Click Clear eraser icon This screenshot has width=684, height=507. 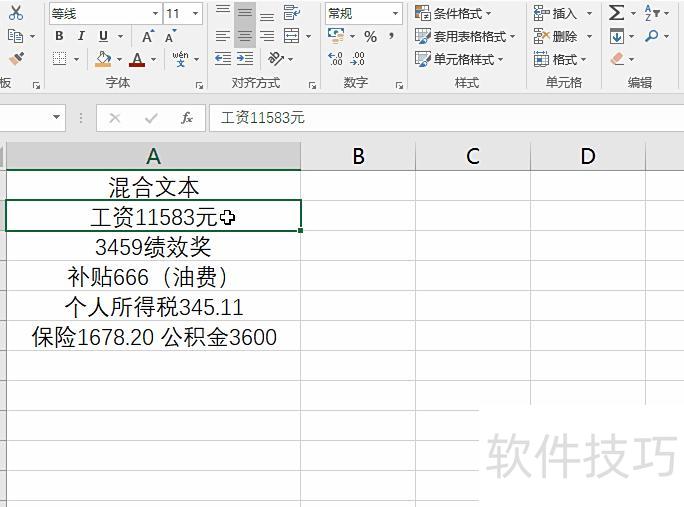617,58
